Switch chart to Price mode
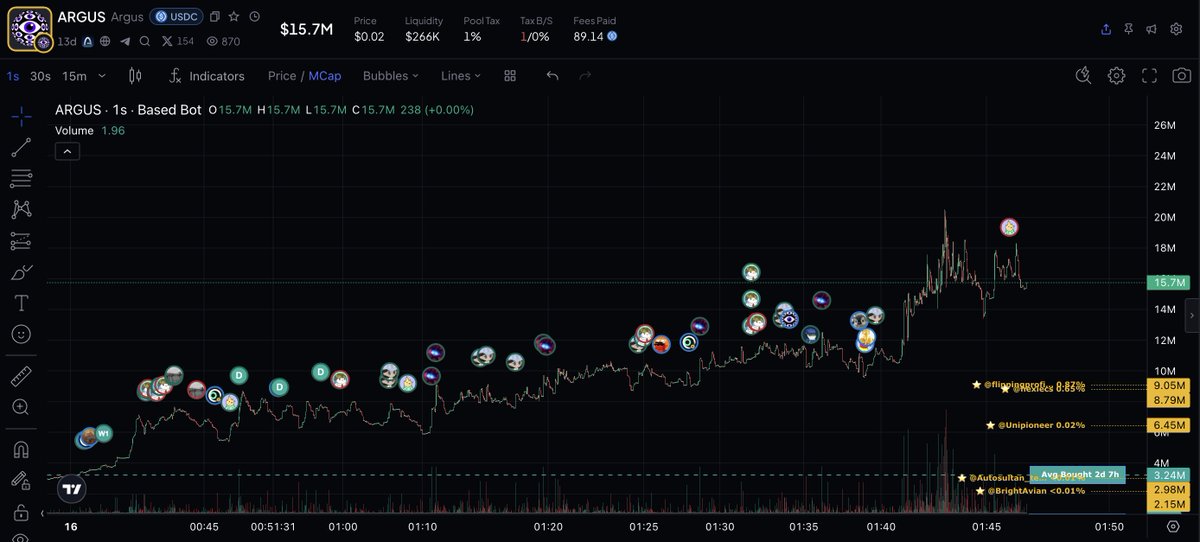The image size is (1200, 542). pyautogui.click(x=281, y=76)
